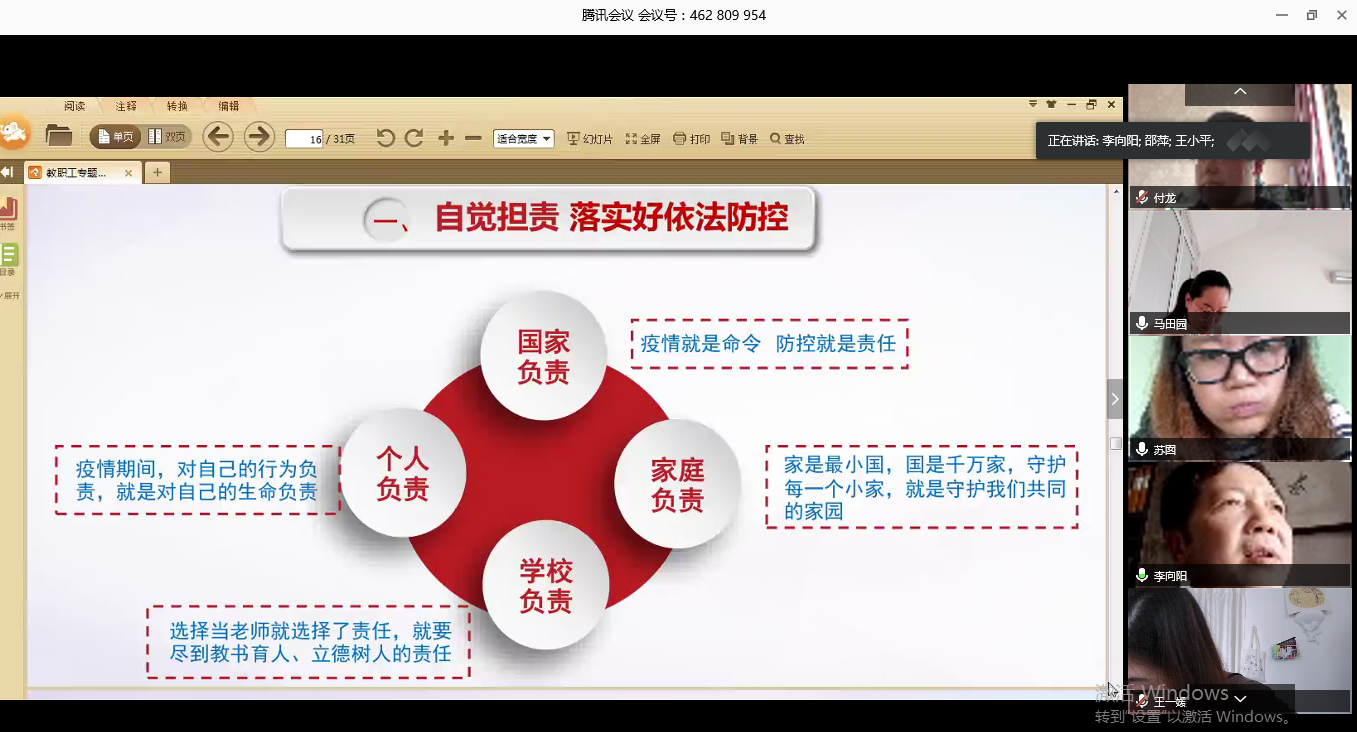This screenshot has width=1357, height=732.
Task: Click the skin (shirt) icon in reader title bar
Action: point(1051,105)
